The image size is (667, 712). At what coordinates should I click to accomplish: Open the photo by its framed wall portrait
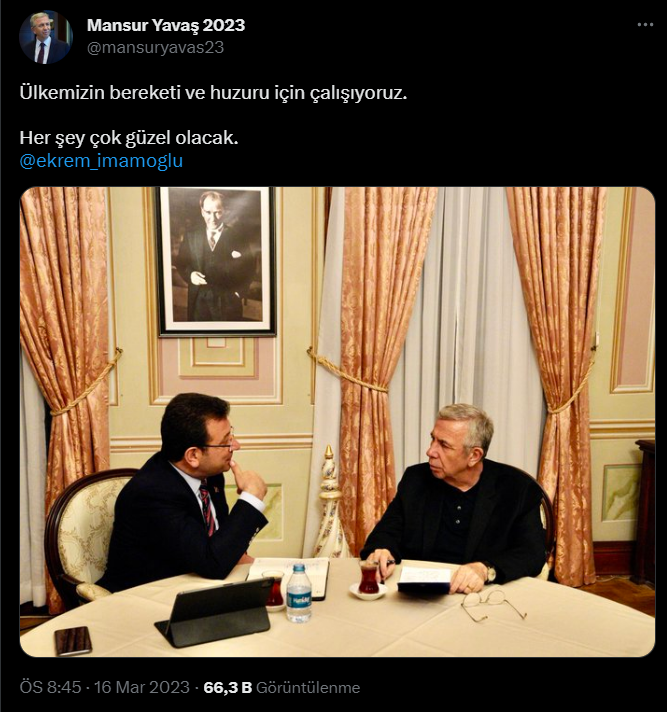click(x=216, y=262)
